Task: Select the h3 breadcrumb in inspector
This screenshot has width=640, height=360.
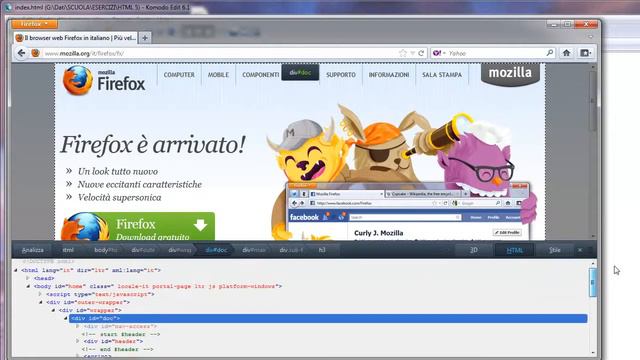Action: (x=322, y=250)
